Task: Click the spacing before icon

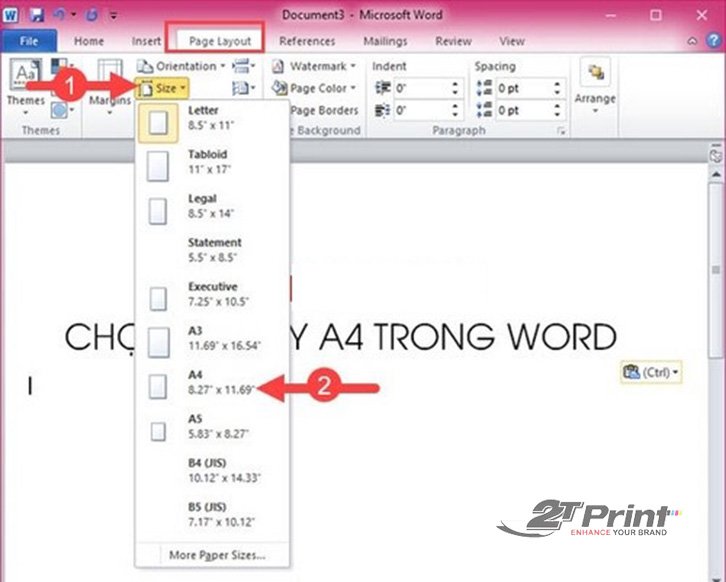Action: pyautogui.click(x=484, y=88)
